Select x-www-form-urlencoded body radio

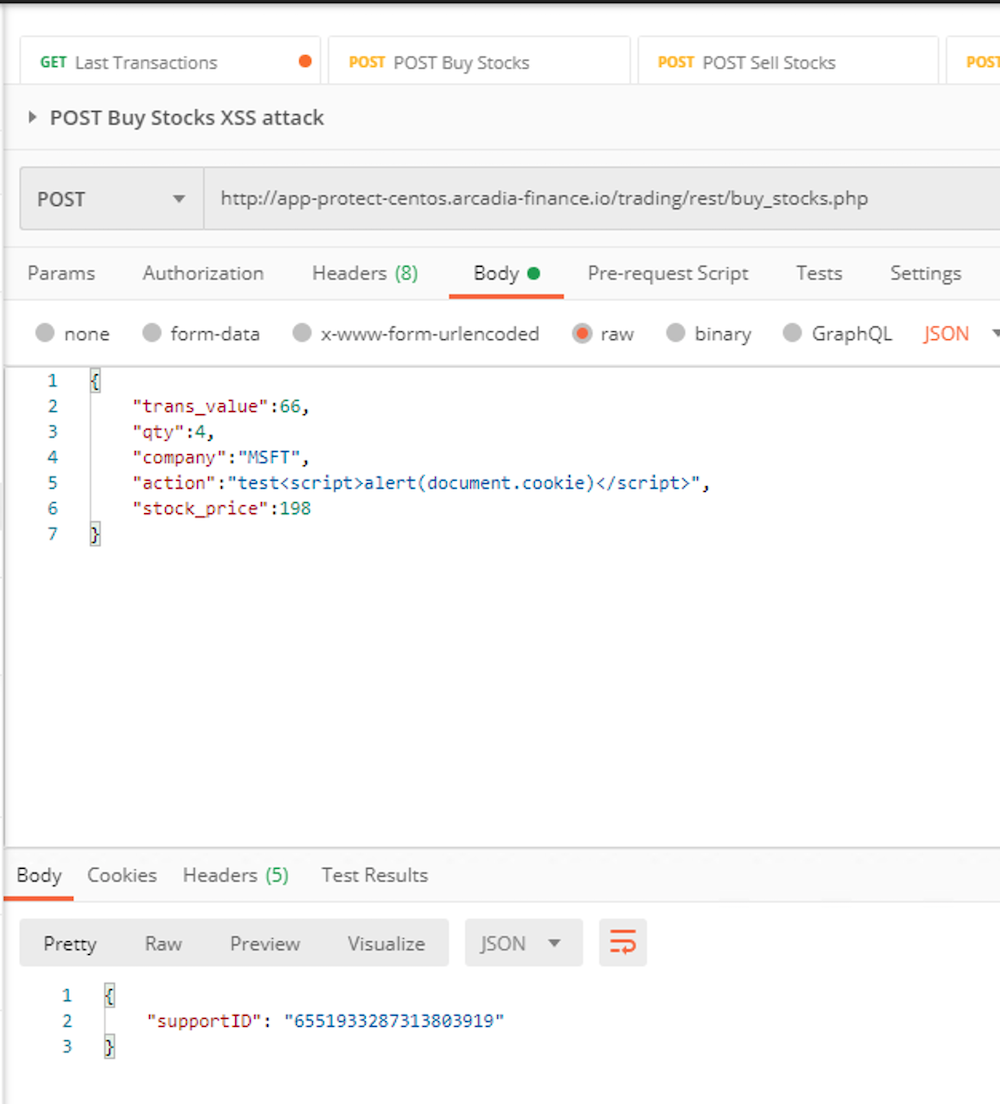[x=302, y=332]
